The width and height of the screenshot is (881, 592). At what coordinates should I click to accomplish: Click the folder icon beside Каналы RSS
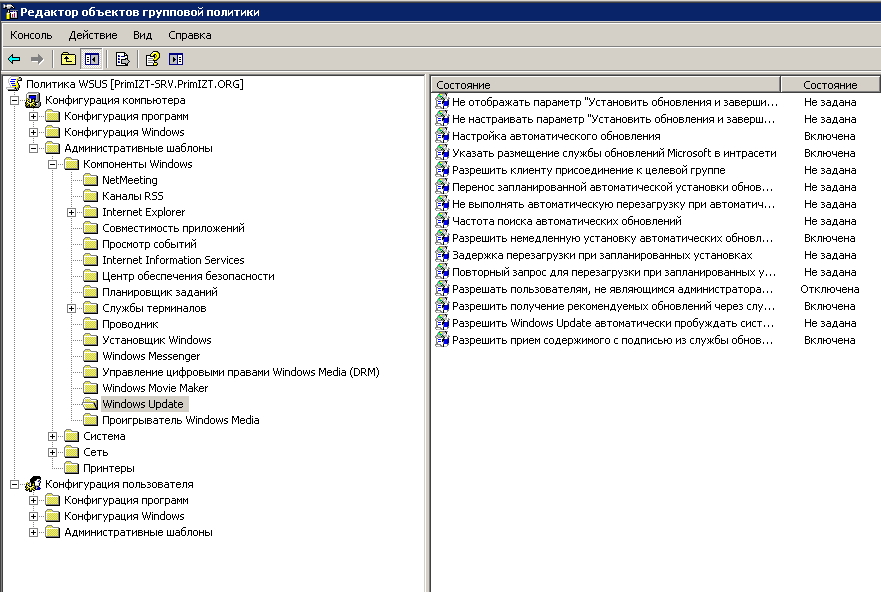tap(90, 196)
